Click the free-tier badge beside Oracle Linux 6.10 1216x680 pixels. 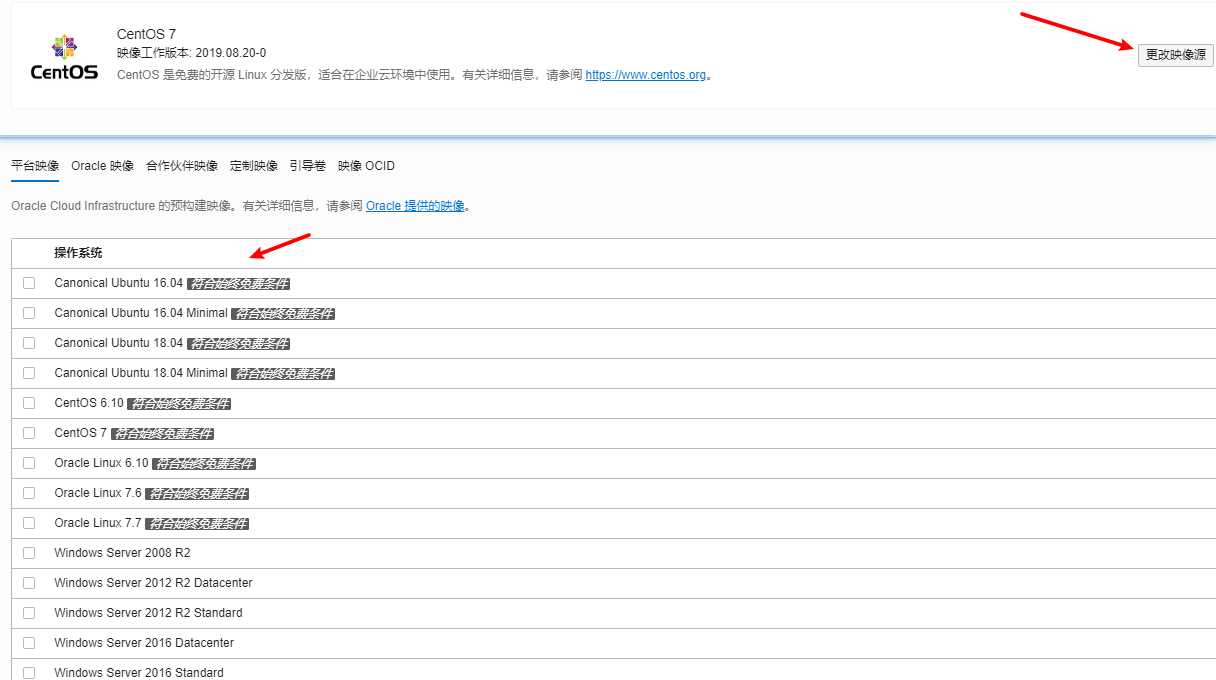pos(205,464)
